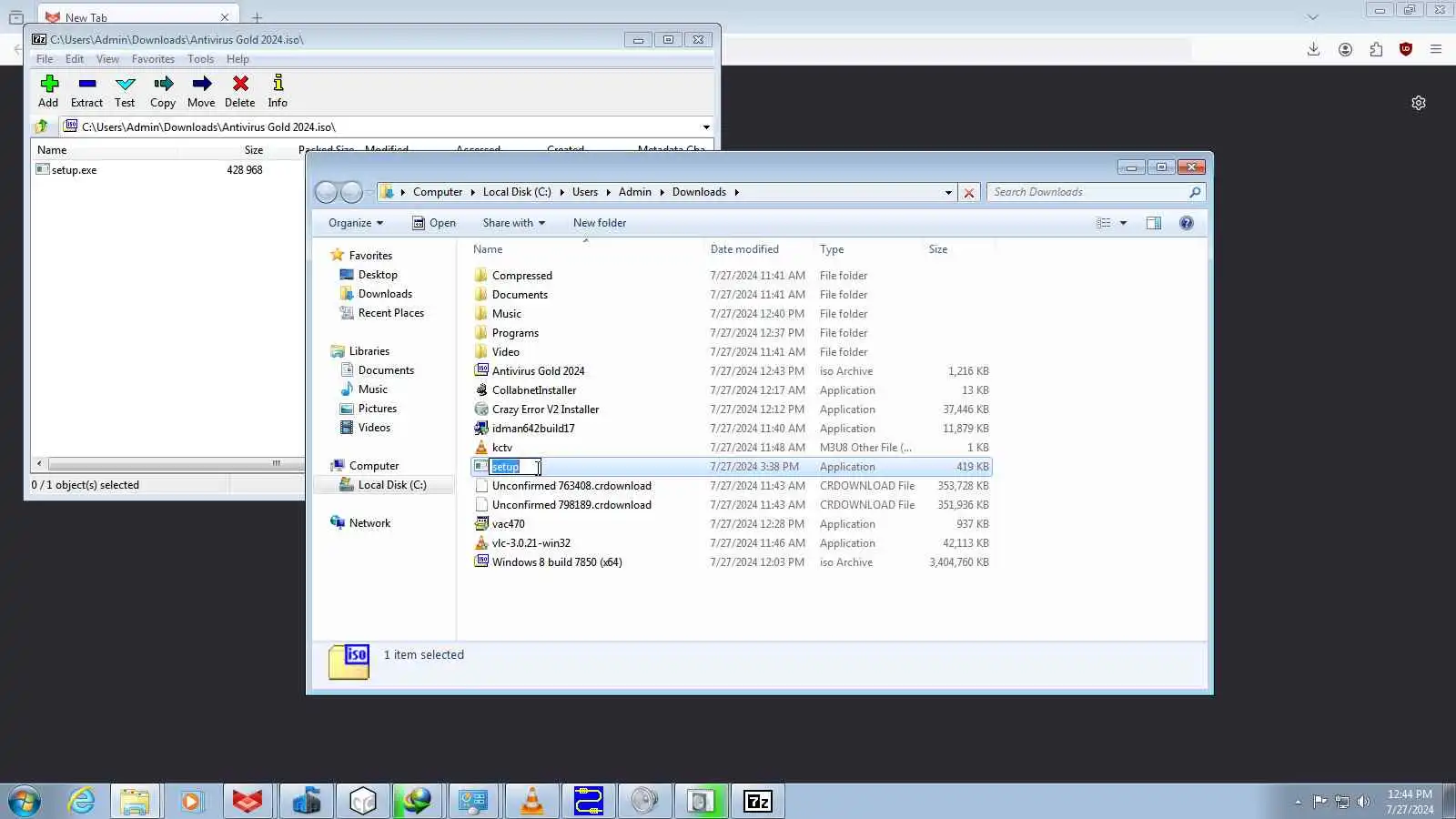This screenshot has width=1456, height=819.
Task: Click the Explorer Back button
Action: [327, 192]
